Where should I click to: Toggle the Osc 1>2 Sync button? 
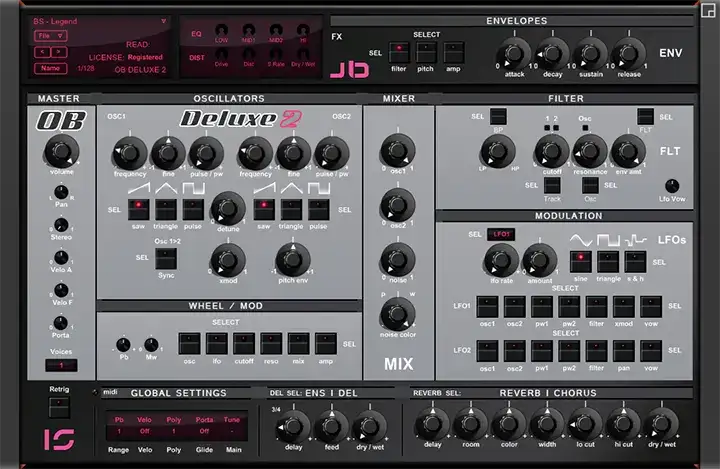pyautogui.click(x=166, y=259)
